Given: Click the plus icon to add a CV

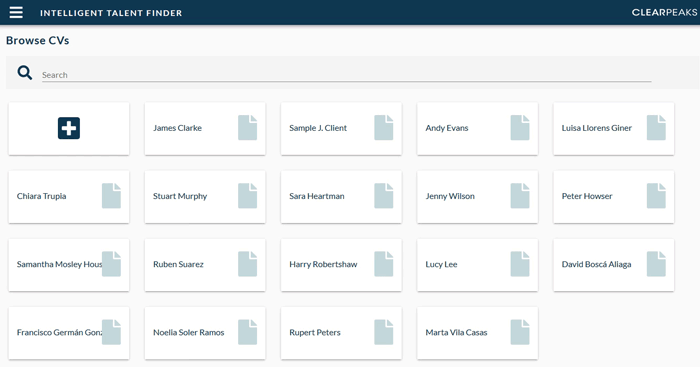Looking at the screenshot, I should click(x=69, y=128).
